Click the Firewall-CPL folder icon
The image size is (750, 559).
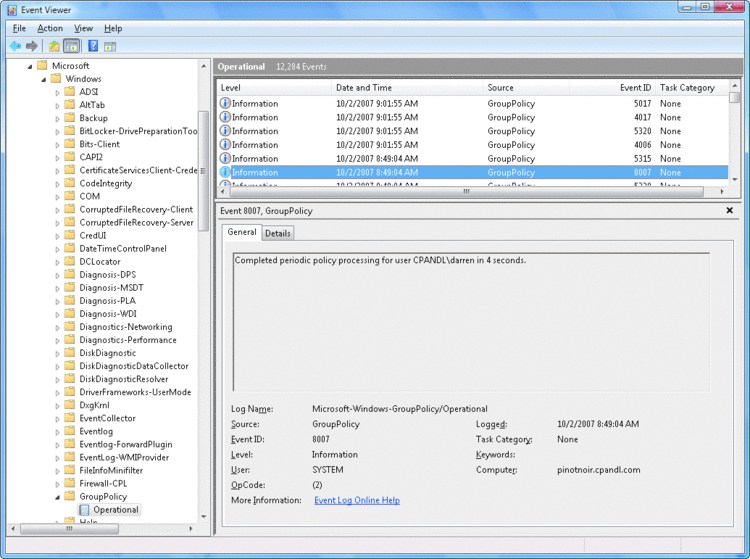pos(70,483)
